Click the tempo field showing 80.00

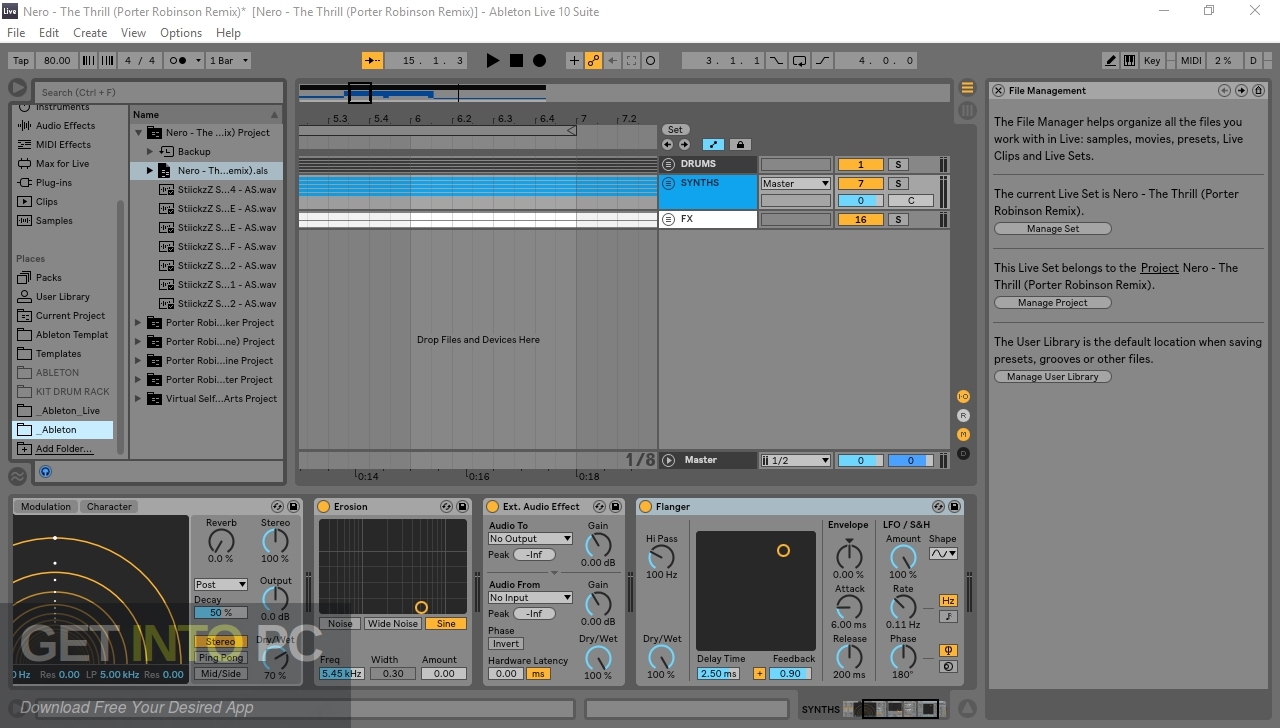pyautogui.click(x=57, y=61)
